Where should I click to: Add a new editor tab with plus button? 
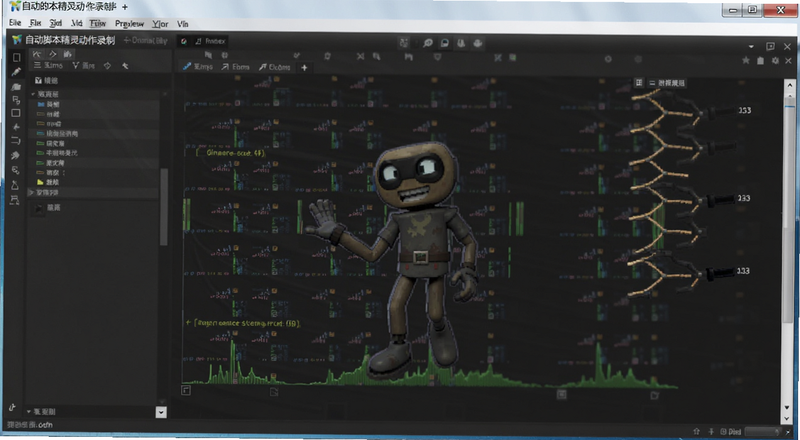pos(304,67)
